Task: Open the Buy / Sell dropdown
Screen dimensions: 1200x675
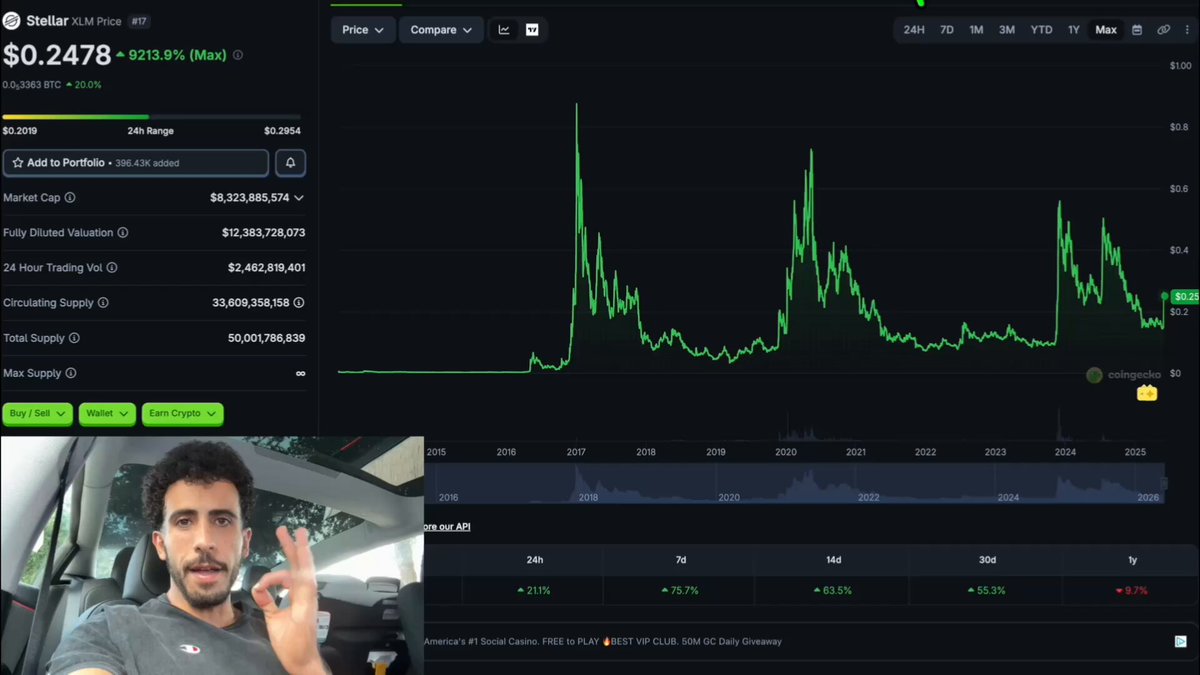Action: [x=37, y=413]
